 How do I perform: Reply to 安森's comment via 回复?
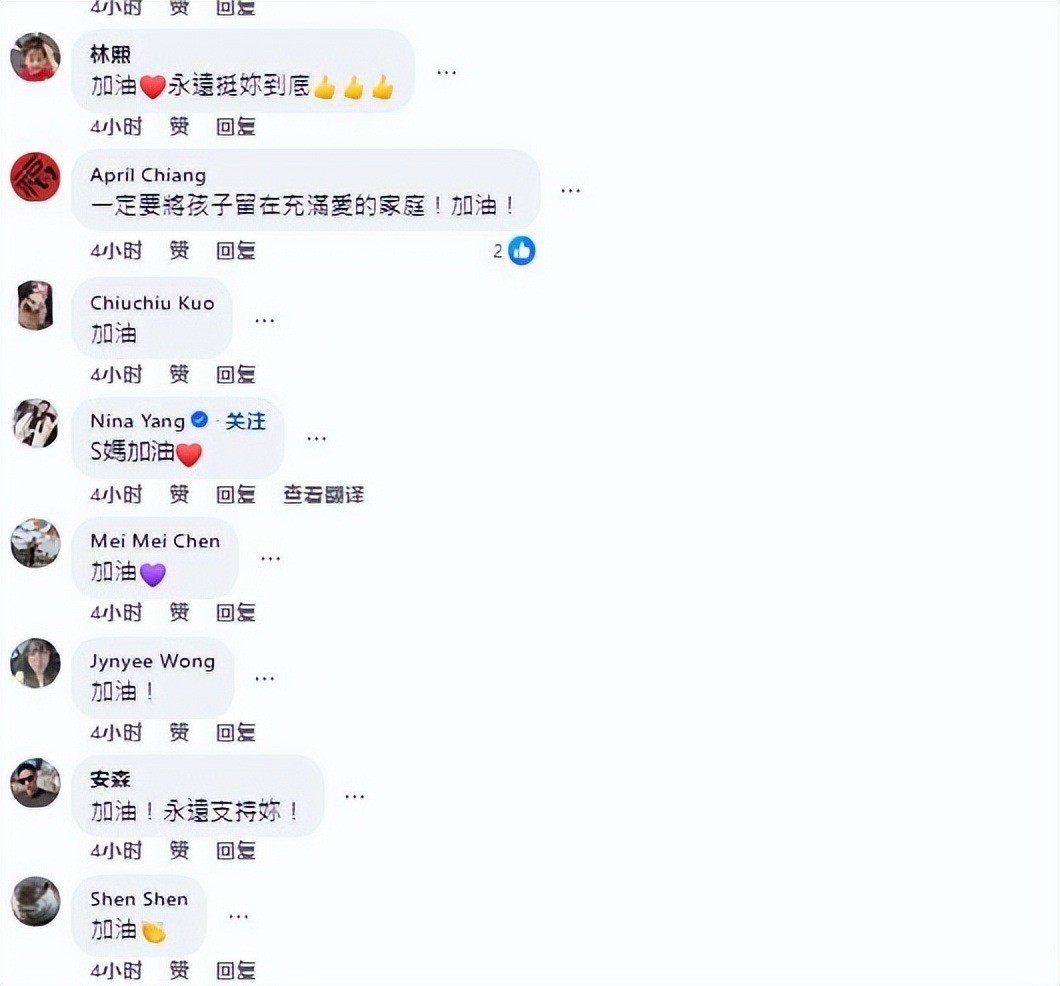(x=235, y=850)
